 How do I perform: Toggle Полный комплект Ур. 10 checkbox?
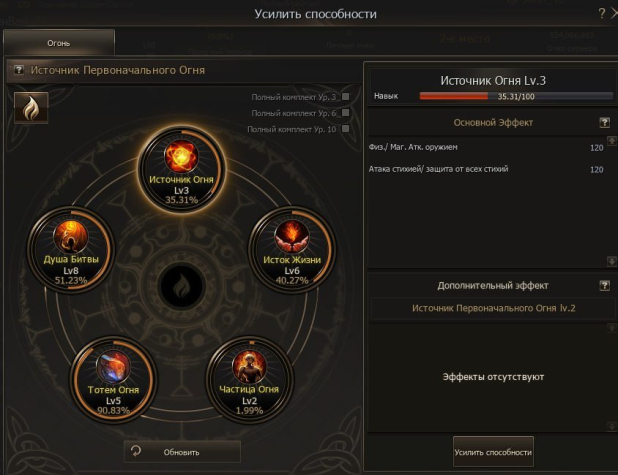[x=346, y=129]
